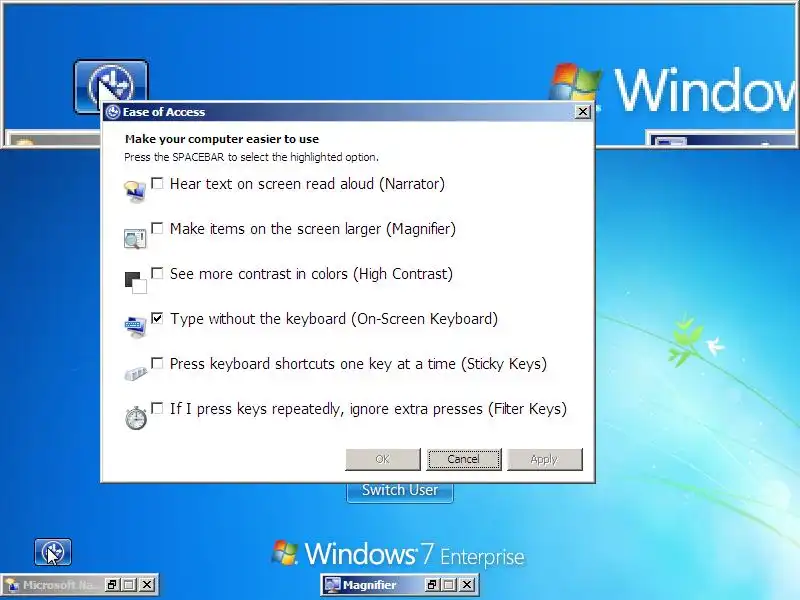
Task: Click the Magnifier window taskbar icon
Action: (332, 585)
